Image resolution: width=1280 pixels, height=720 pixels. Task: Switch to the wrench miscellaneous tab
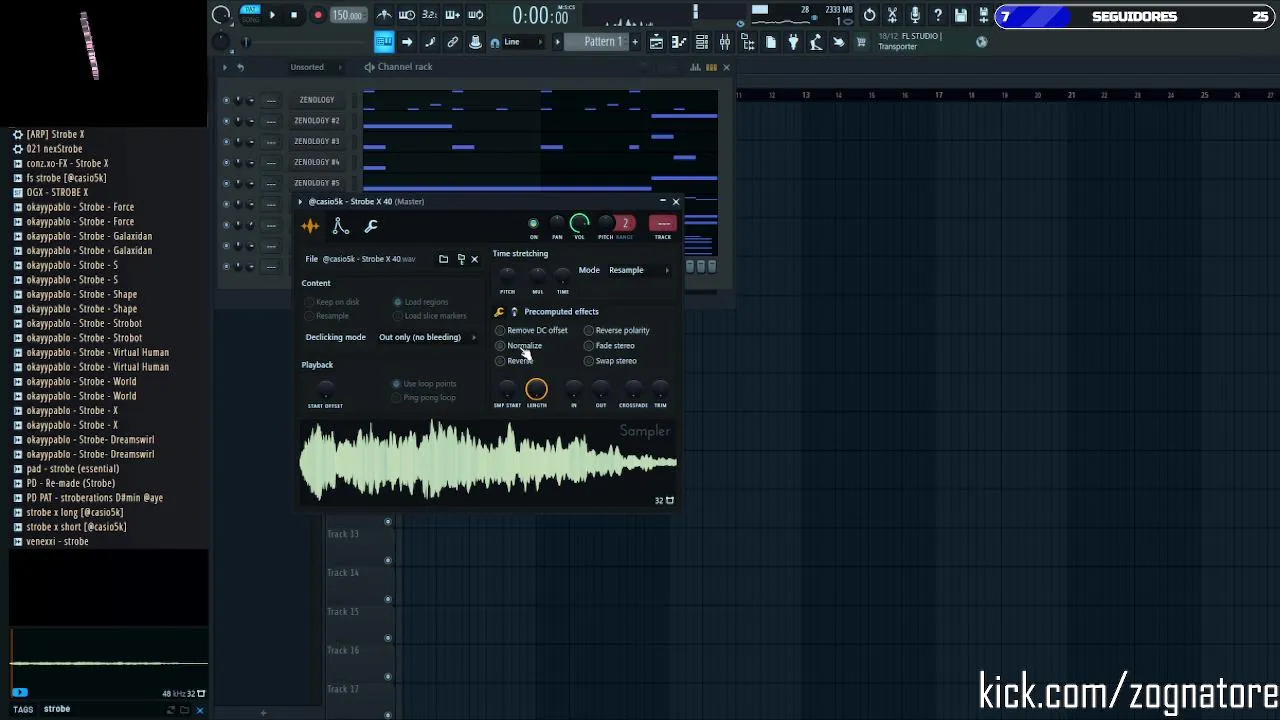(x=371, y=227)
